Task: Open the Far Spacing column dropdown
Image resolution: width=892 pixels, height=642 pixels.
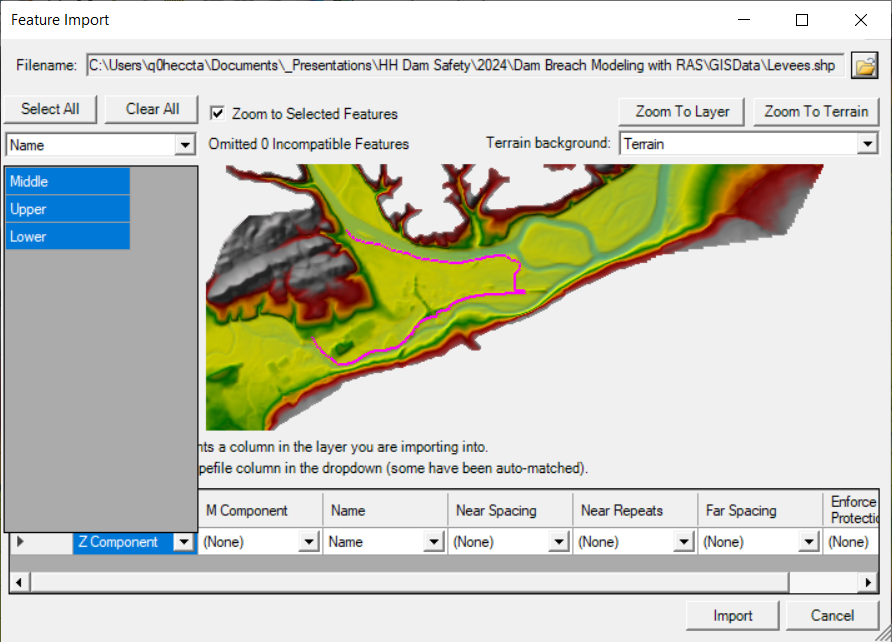Action: point(808,542)
